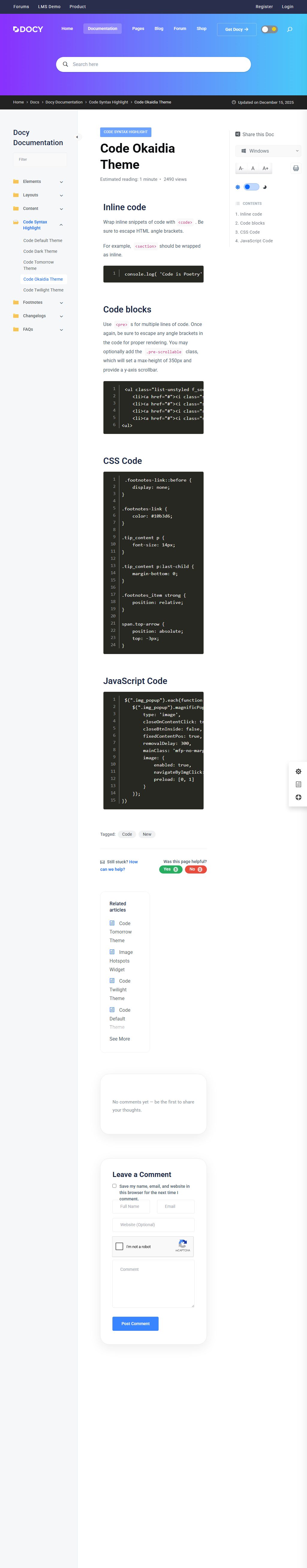The image size is (307, 1568).
Task: Open the header search magnifier icon
Action: coord(289,29)
